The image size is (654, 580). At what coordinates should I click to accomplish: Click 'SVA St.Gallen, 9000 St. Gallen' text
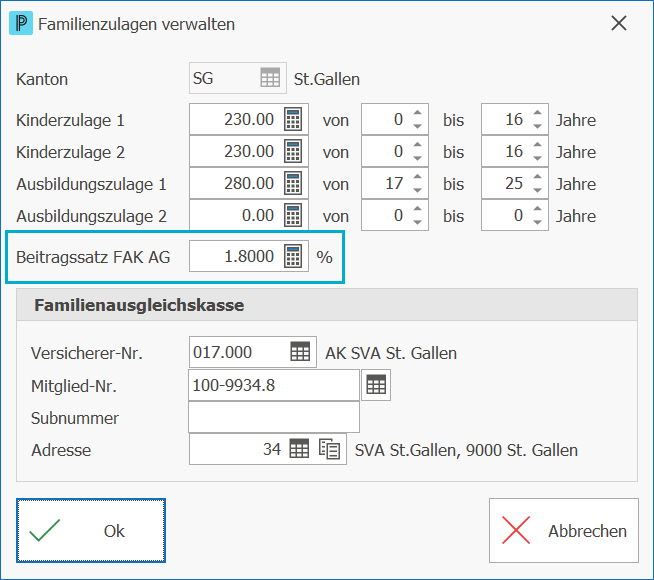(466, 450)
